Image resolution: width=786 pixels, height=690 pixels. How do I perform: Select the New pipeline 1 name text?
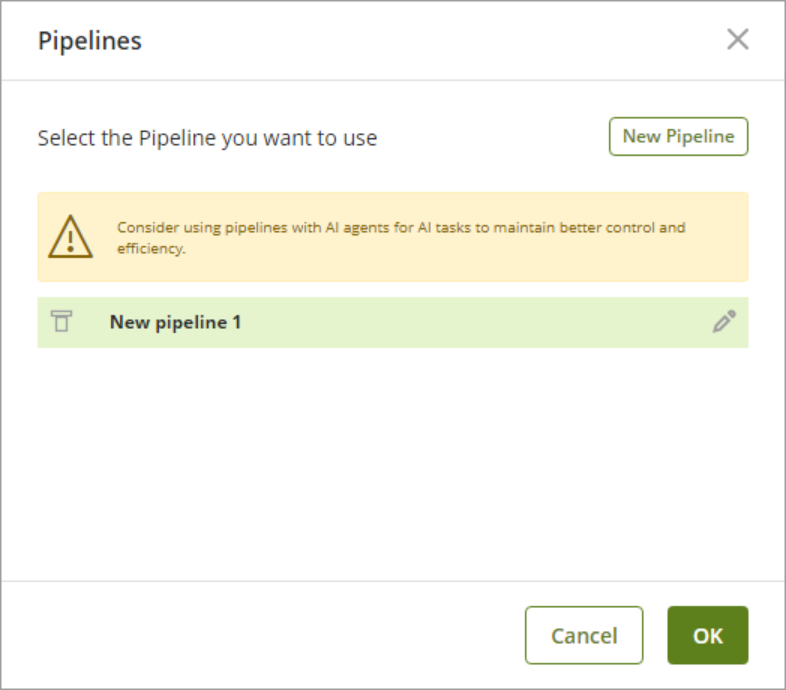(x=175, y=322)
